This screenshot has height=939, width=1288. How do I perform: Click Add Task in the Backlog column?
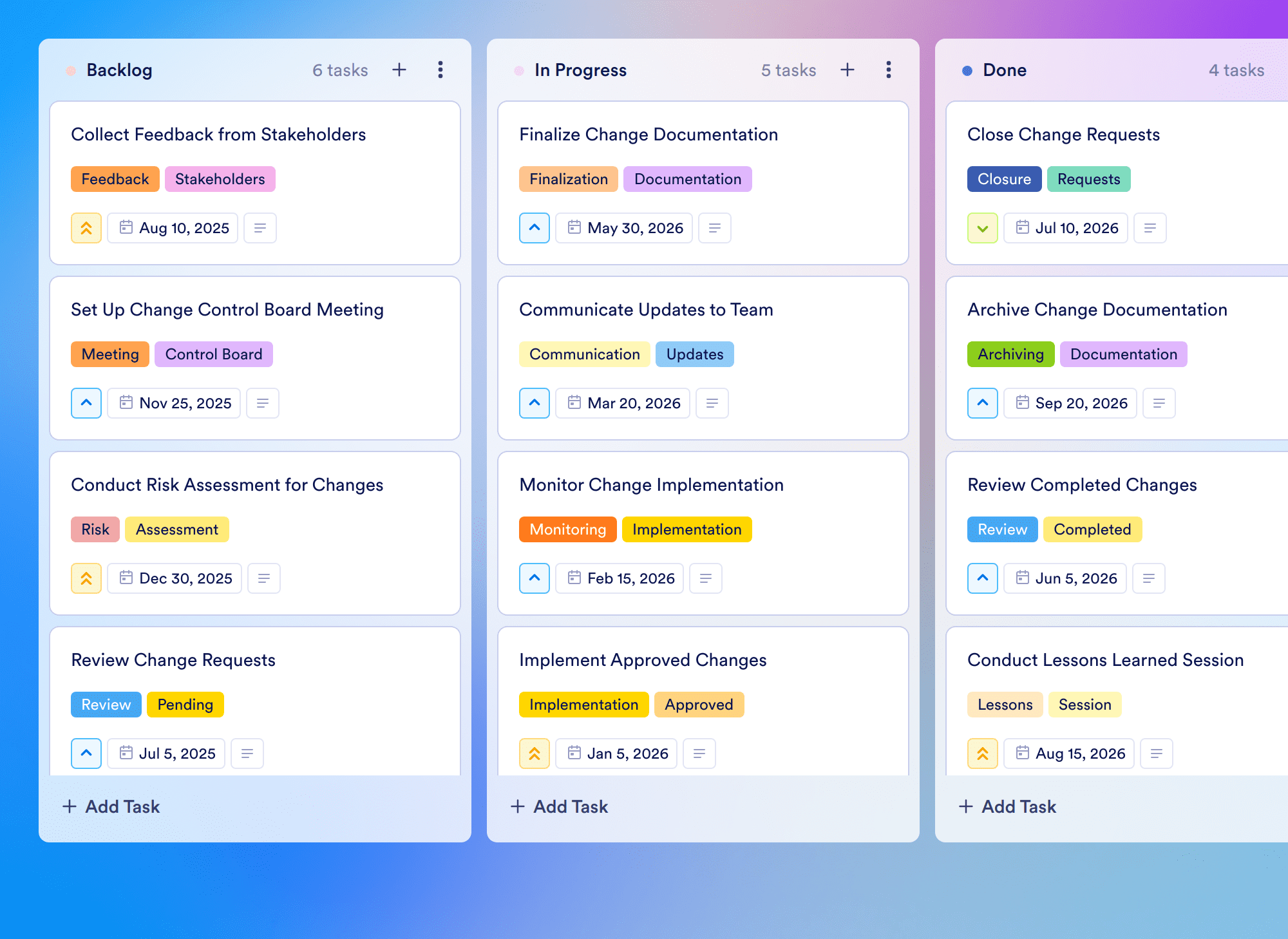111,806
